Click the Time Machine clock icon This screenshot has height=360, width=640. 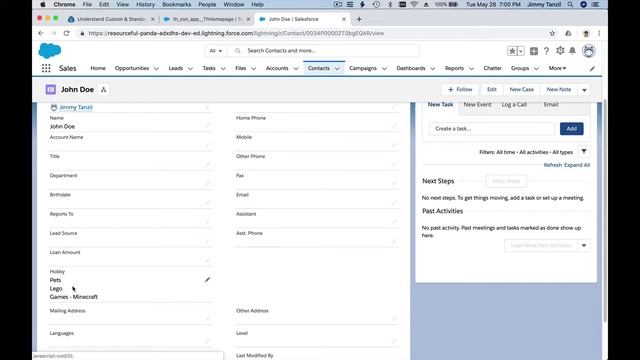pos(376,4)
